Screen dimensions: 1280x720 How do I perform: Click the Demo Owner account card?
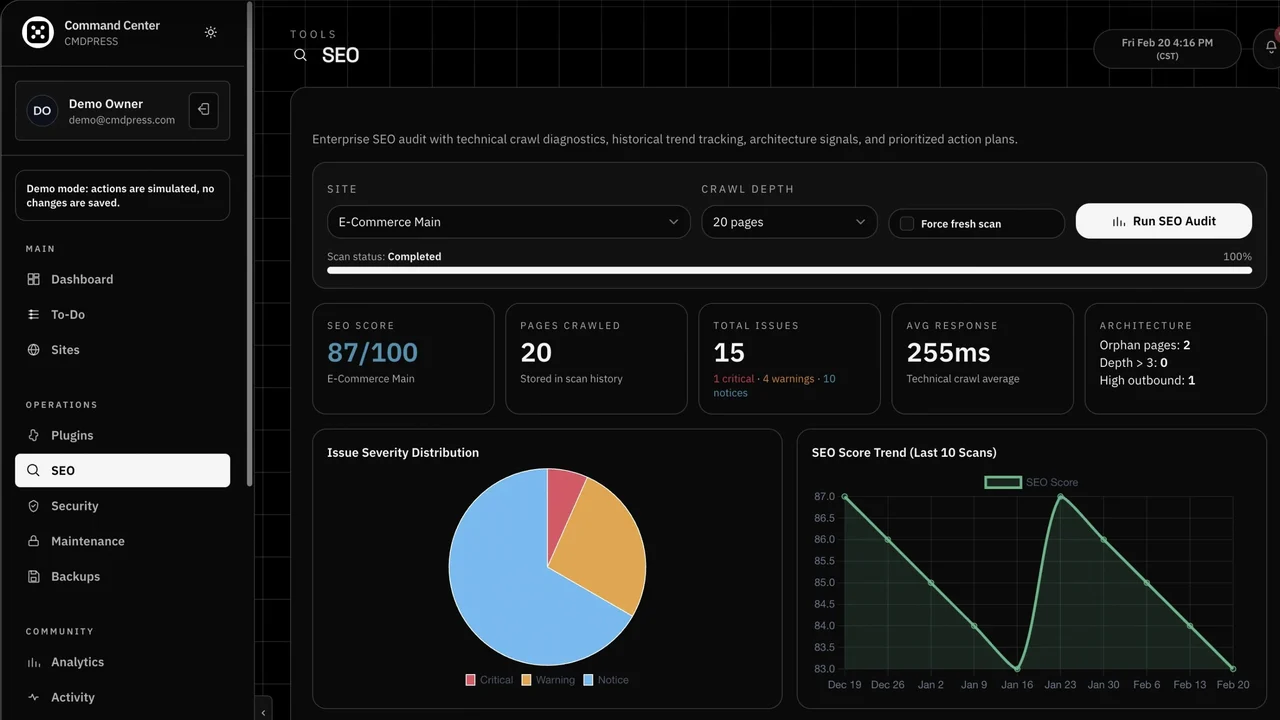point(122,111)
